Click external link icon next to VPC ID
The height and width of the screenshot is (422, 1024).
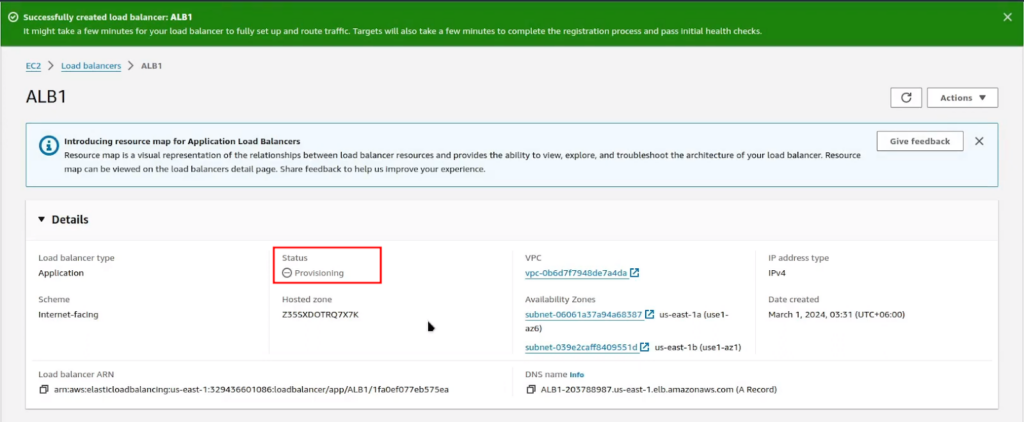tap(635, 272)
